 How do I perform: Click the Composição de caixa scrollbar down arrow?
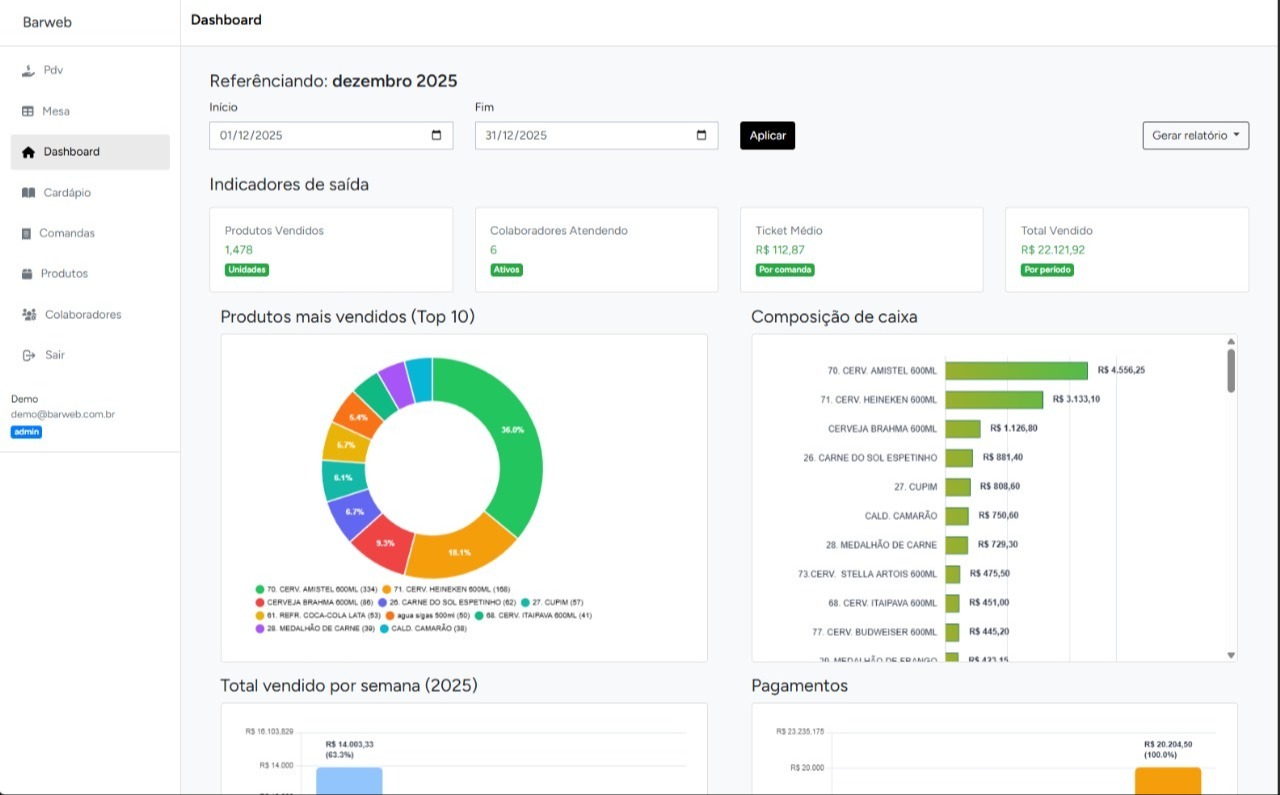pos(1231,655)
